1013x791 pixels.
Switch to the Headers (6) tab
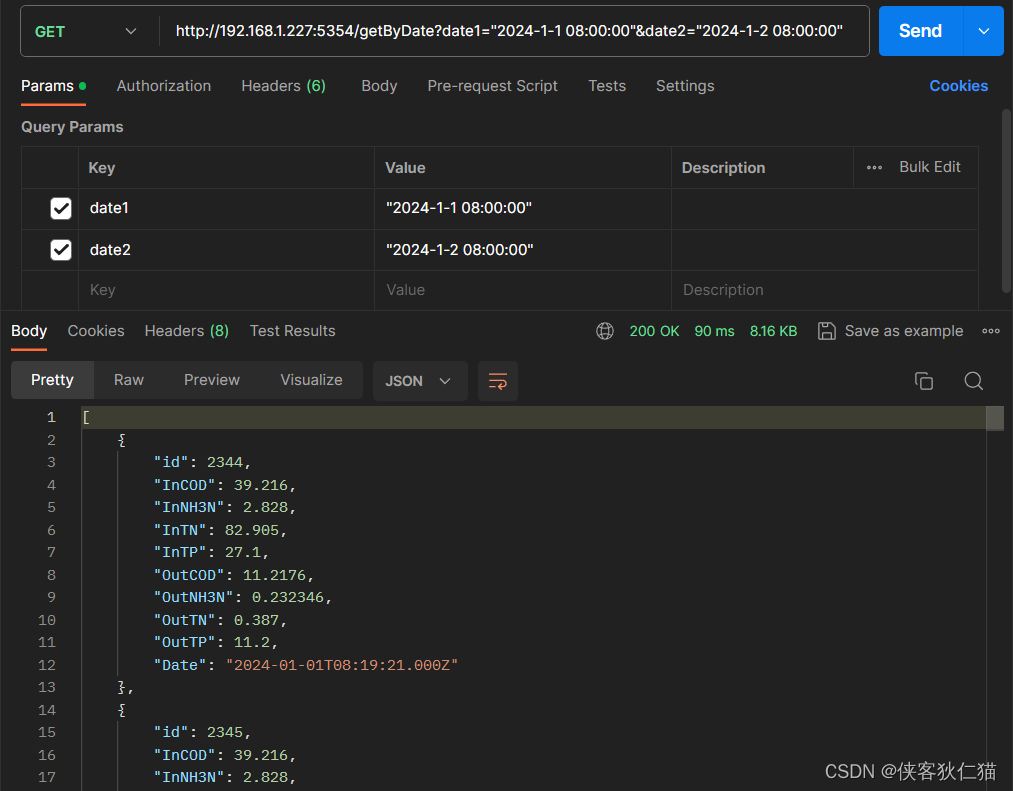283,86
